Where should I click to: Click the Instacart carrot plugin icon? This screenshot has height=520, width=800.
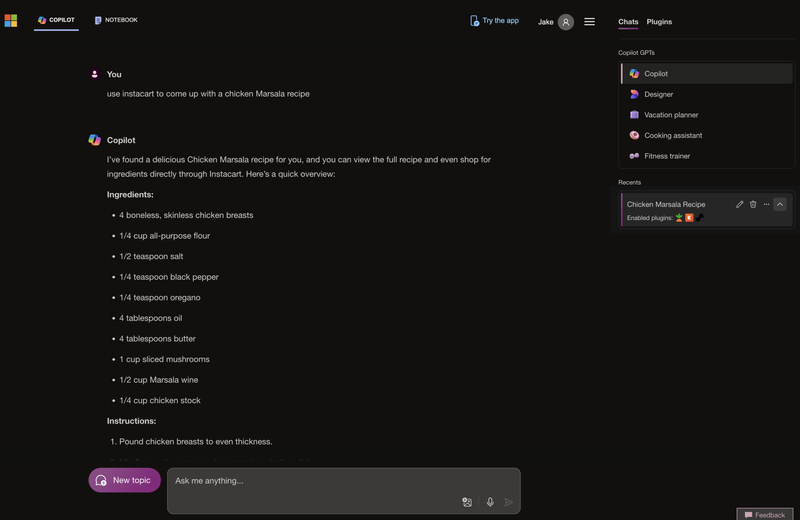[x=679, y=217]
